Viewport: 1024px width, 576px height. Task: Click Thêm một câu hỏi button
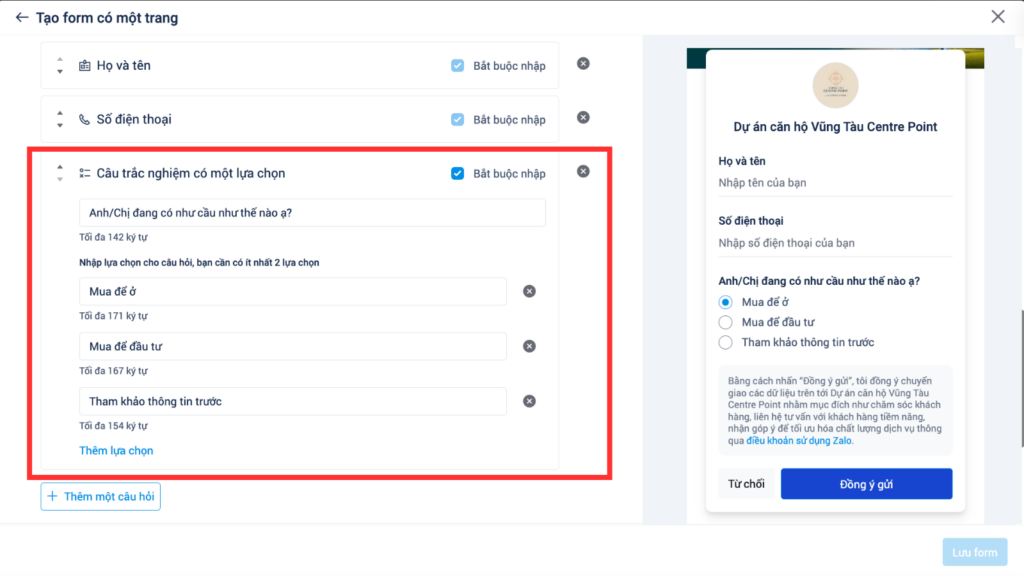101,496
